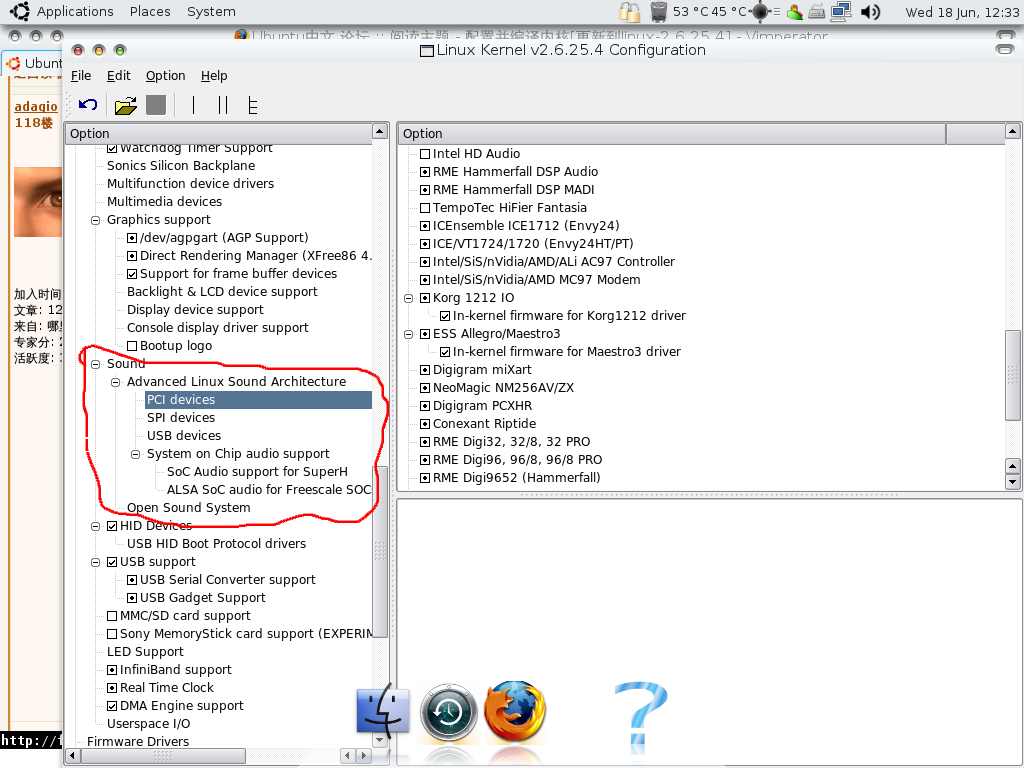Toggle In-kernel firmware for Korg1212 driver
This screenshot has height=768, width=1024.
point(445,316)
